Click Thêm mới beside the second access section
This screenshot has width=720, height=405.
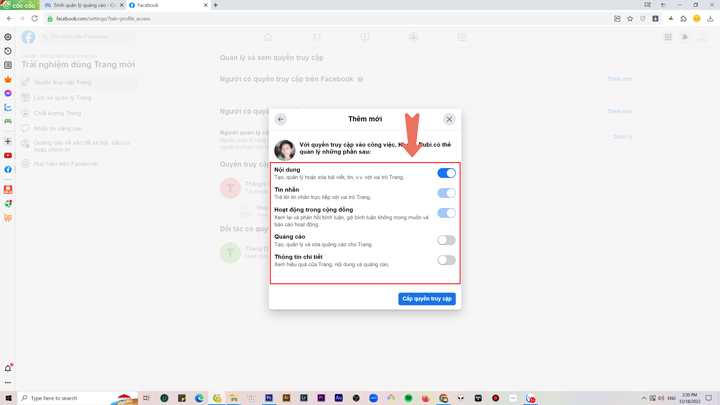pos(620,111)
